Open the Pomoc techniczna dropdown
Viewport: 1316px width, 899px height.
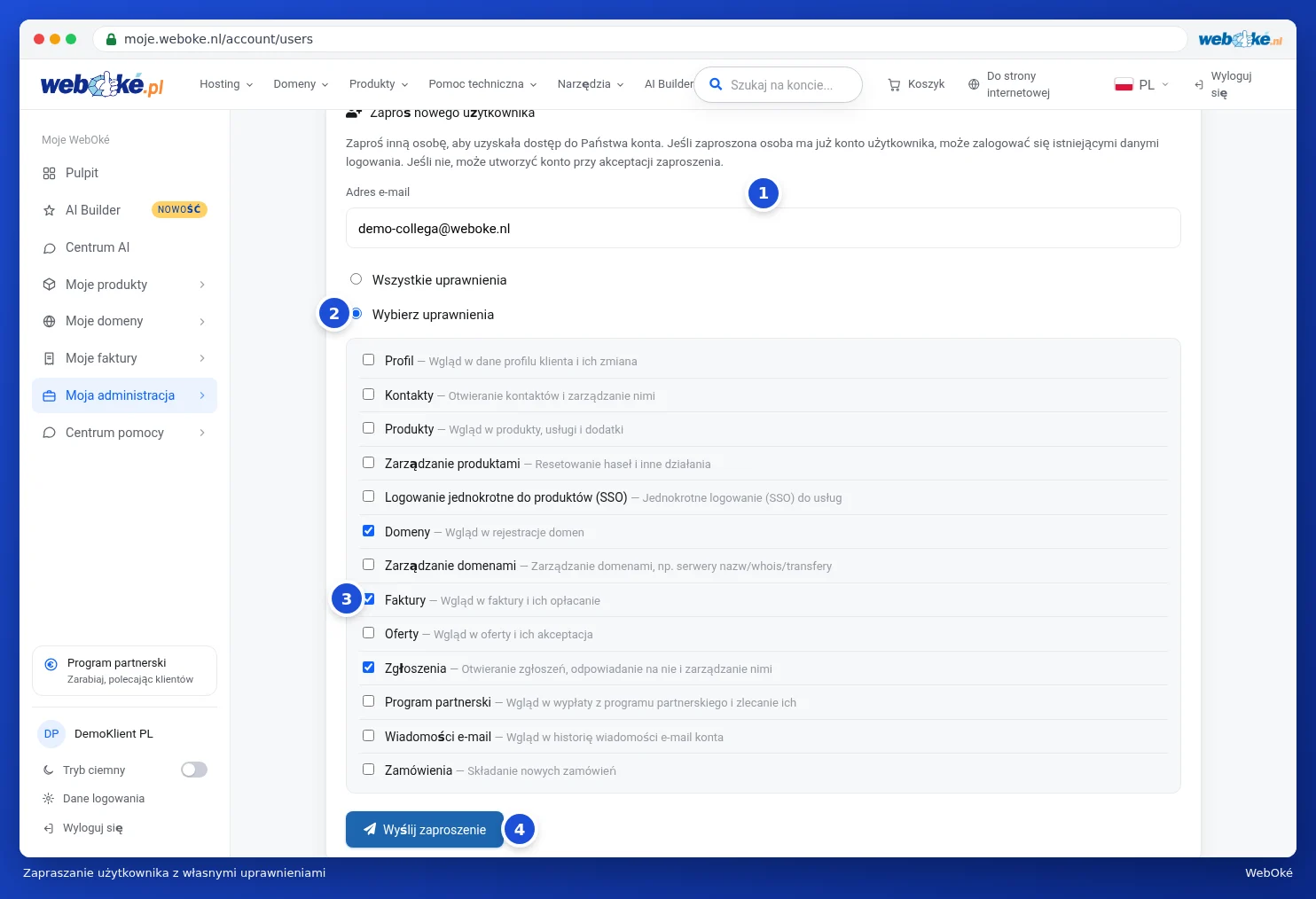(482, 84)
